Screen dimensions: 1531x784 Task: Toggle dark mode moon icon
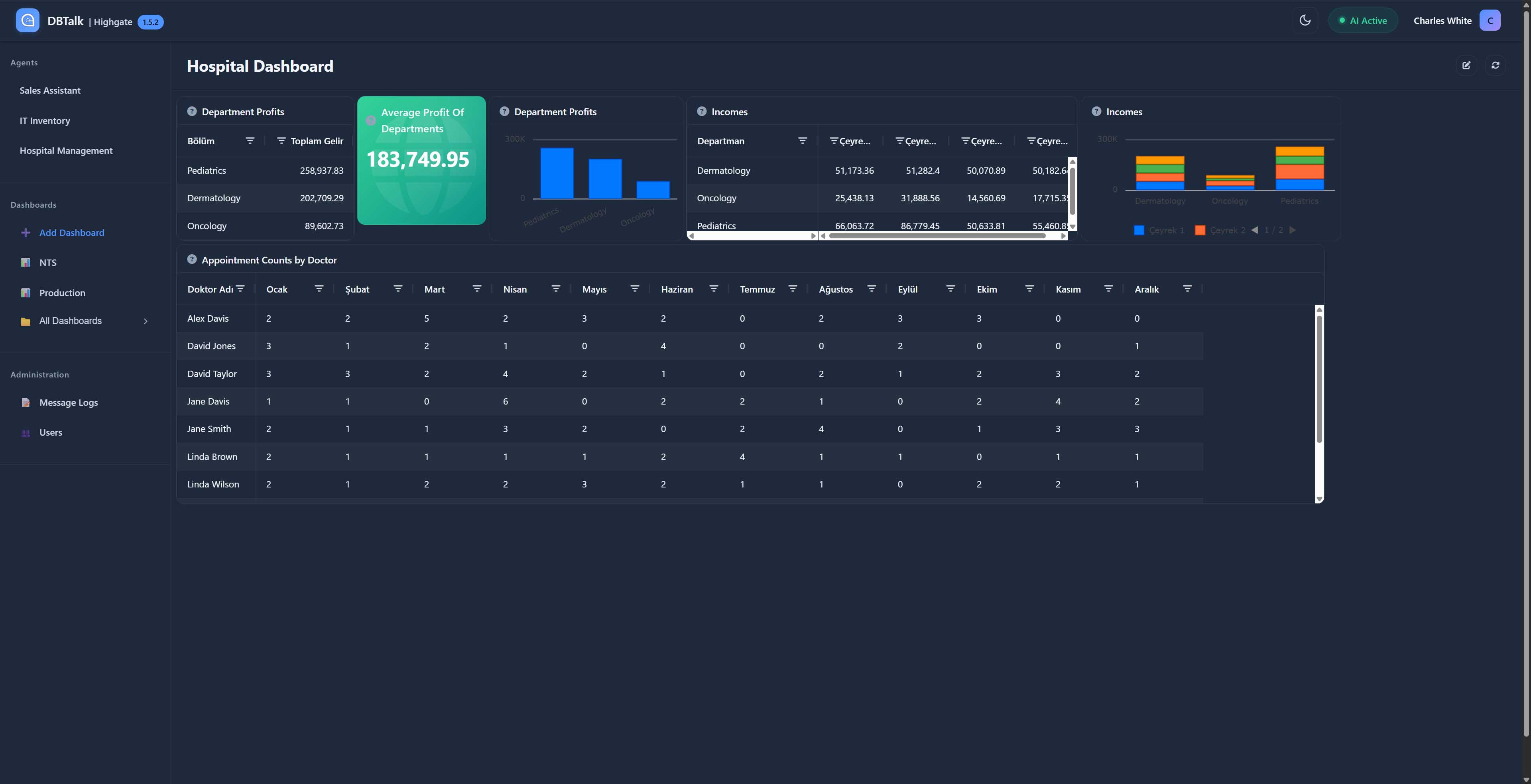click(1305, 20)
